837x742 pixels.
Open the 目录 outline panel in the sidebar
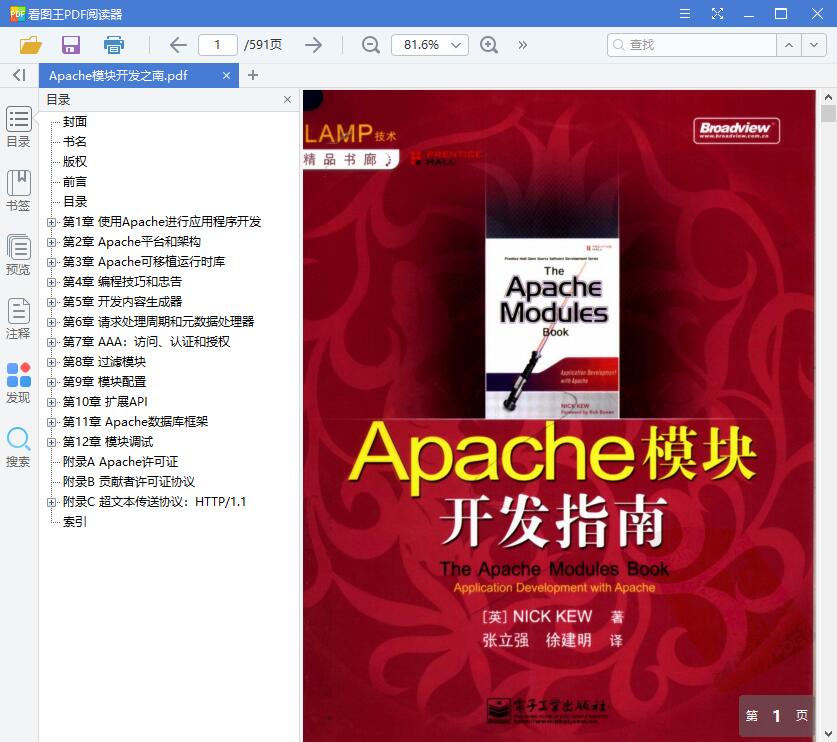[19, 127]
